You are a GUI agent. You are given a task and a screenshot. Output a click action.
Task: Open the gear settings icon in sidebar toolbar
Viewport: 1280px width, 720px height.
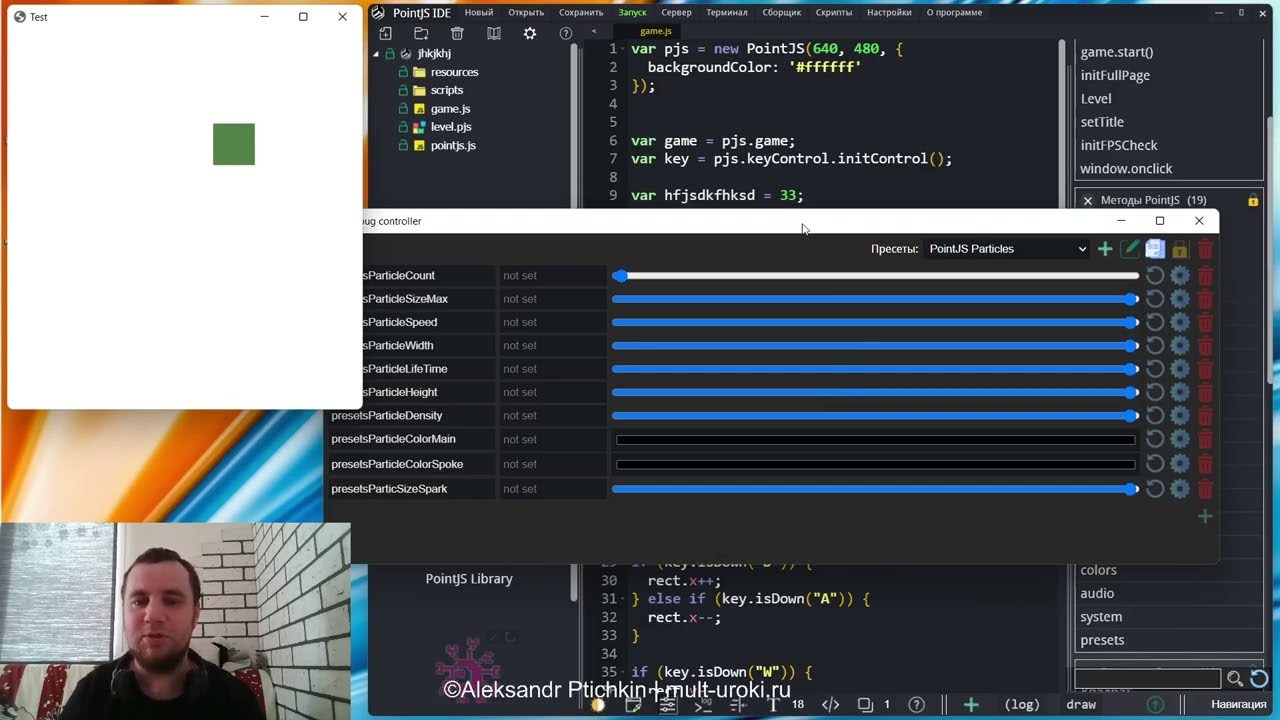(x=530, y=33)
